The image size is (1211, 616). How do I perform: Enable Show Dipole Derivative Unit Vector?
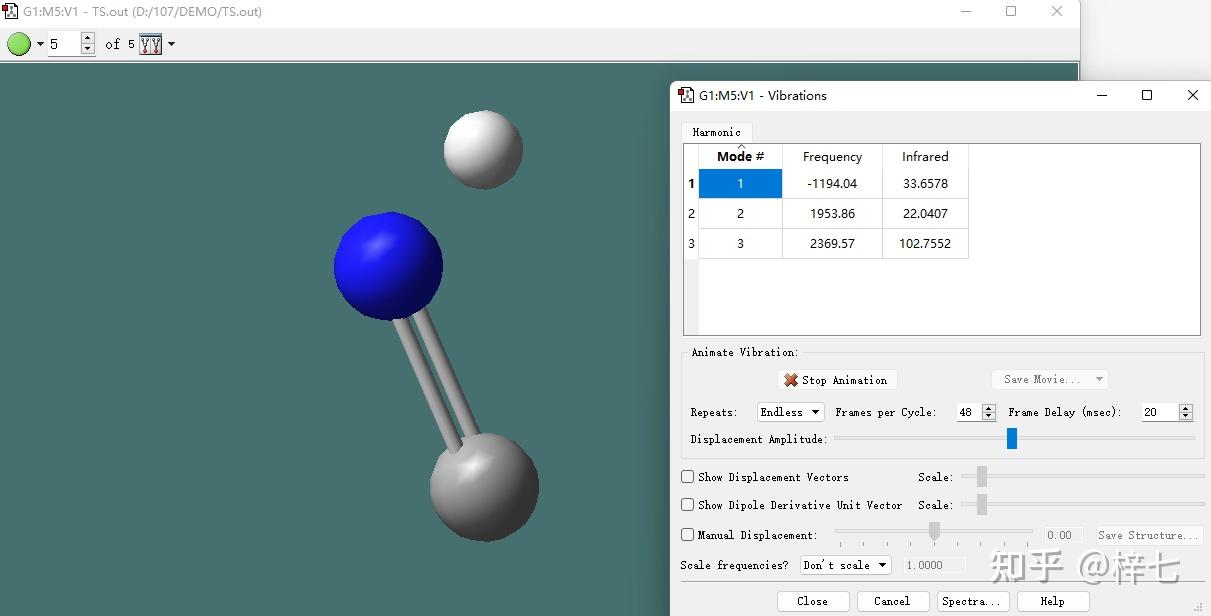click(x=687, y=505)
